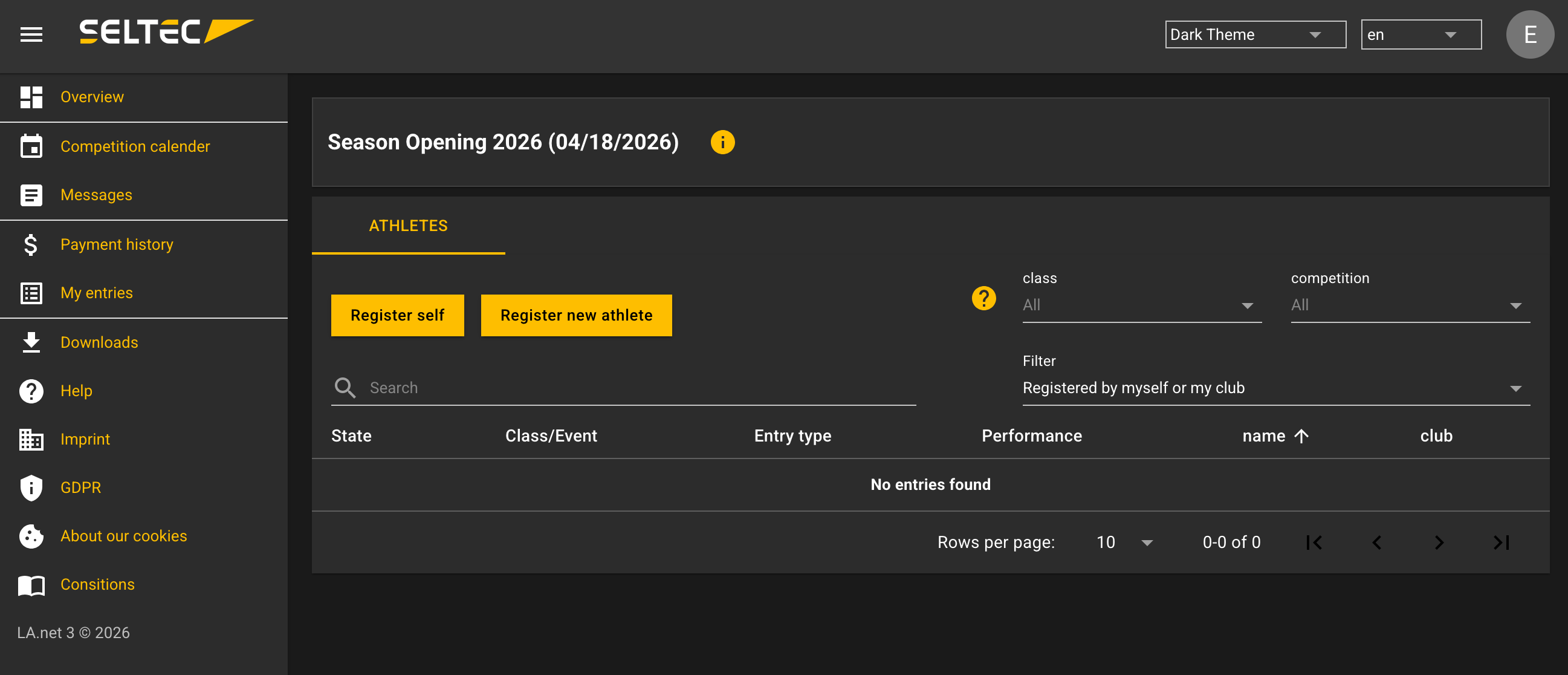Image resolution: width=1568 pixels, height=675 pixels.
Task: Expand the class filter dropdown
Action: (1141, 305)
